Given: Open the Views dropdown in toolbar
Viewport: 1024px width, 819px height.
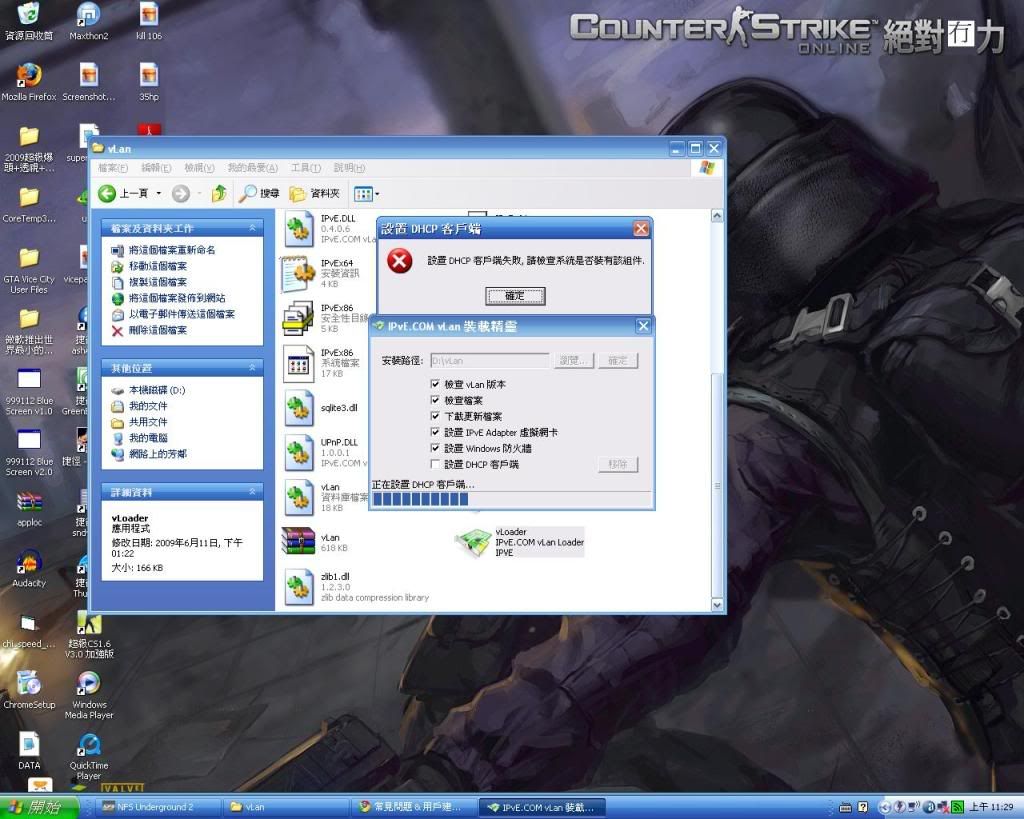Looking at the screenshot, I should point(366,193).
